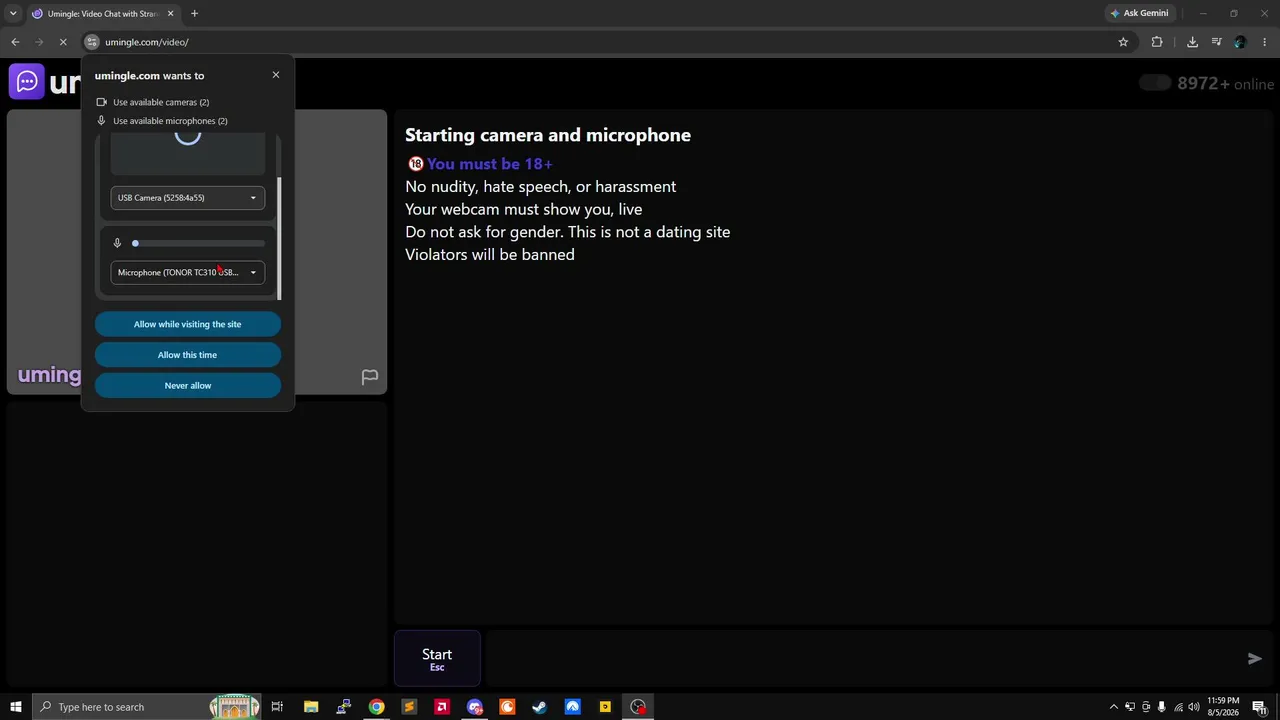Close the Umingle browser tab
1280x720 pixels.
[x=170, y=14]
